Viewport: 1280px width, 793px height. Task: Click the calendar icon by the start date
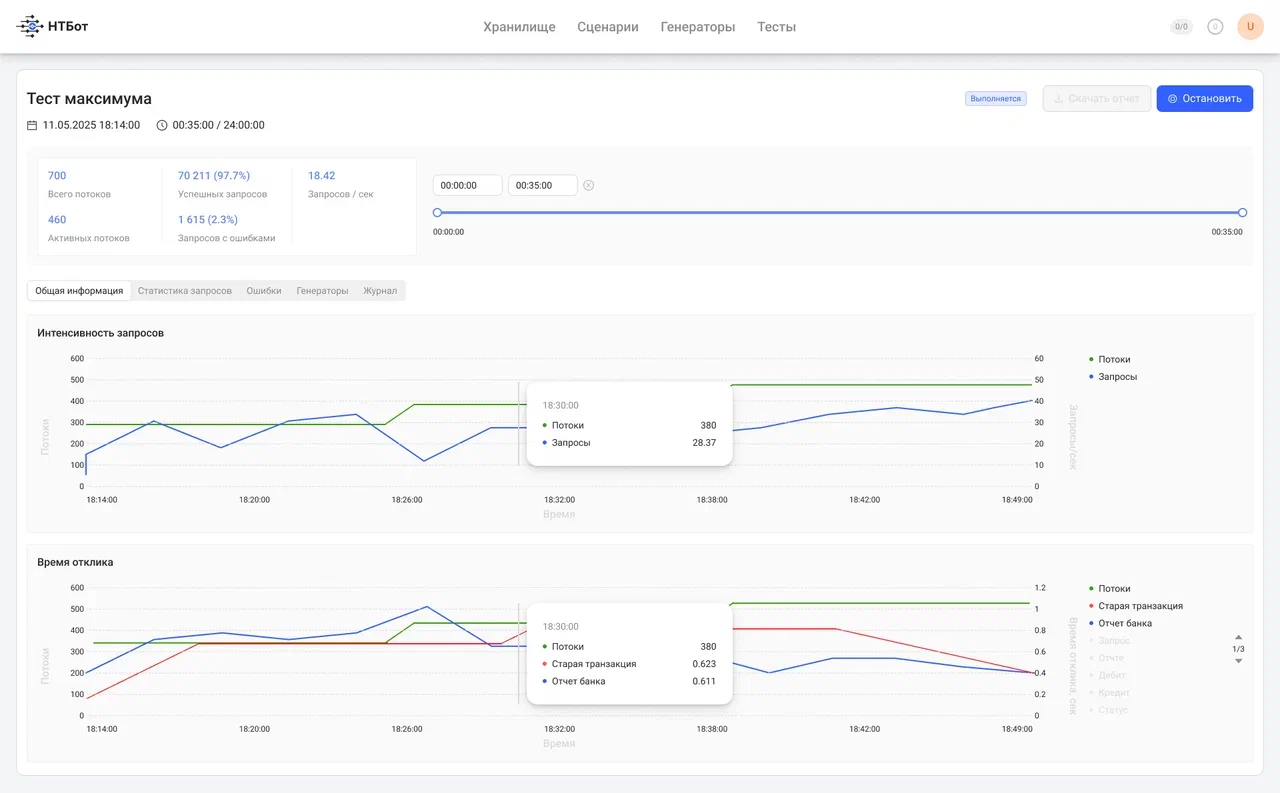click(x=32, y=125)
